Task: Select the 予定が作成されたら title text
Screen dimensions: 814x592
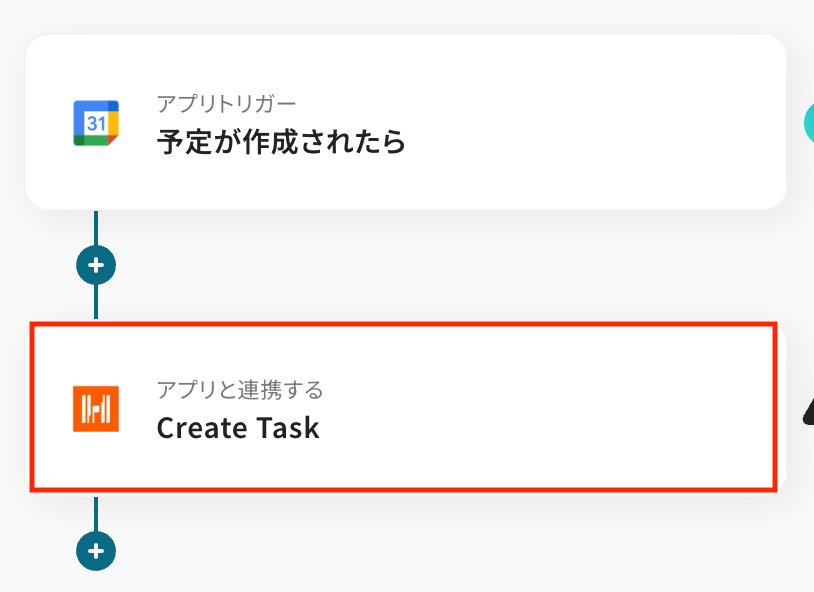Action: pos(281,142)
